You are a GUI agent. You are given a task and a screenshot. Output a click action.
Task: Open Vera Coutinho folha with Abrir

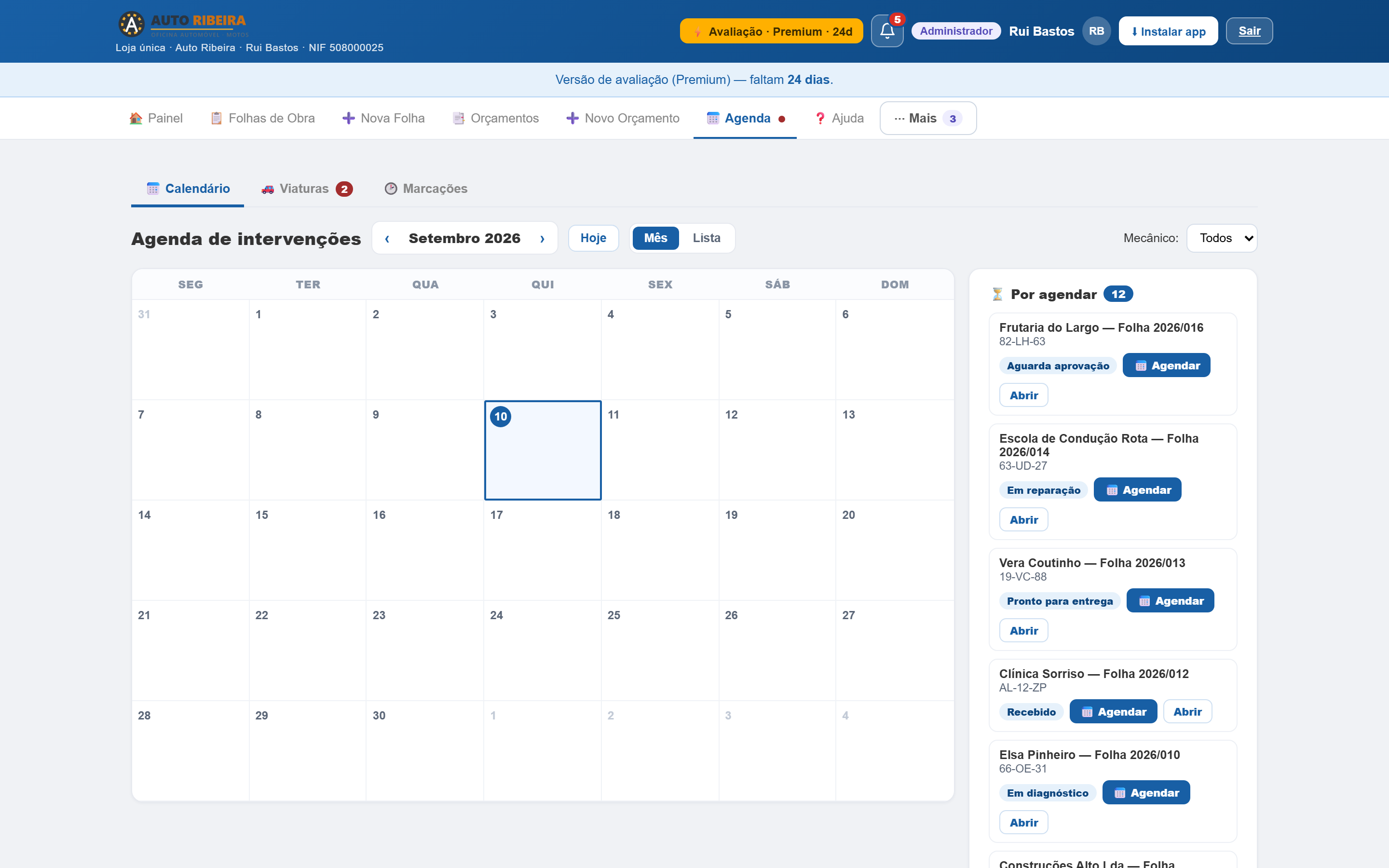1023,630
